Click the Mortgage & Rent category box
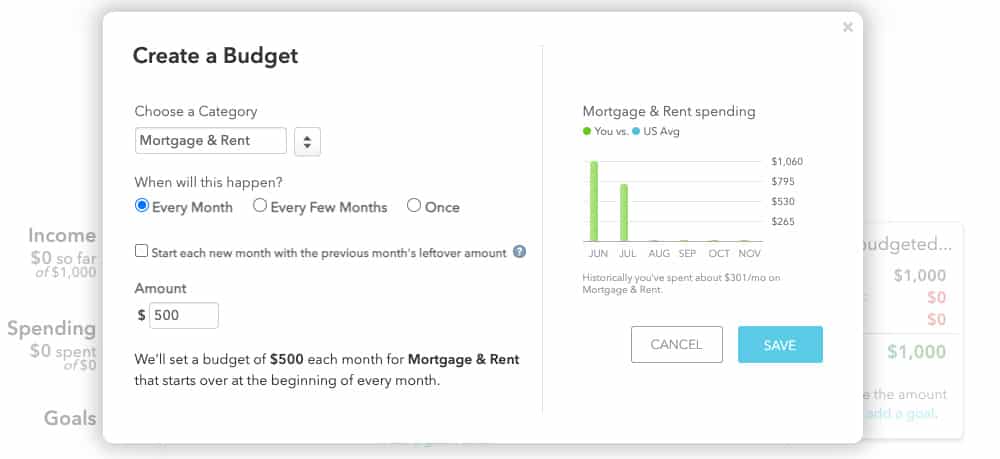This screenshot has width=1000, height=459. coord(211,141)
